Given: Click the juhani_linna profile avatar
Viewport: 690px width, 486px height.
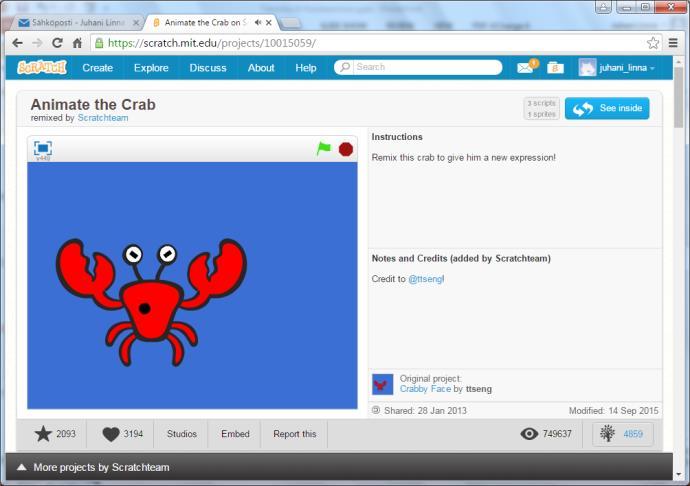Looking at the screenshot, I should click(x=587, y=67).
